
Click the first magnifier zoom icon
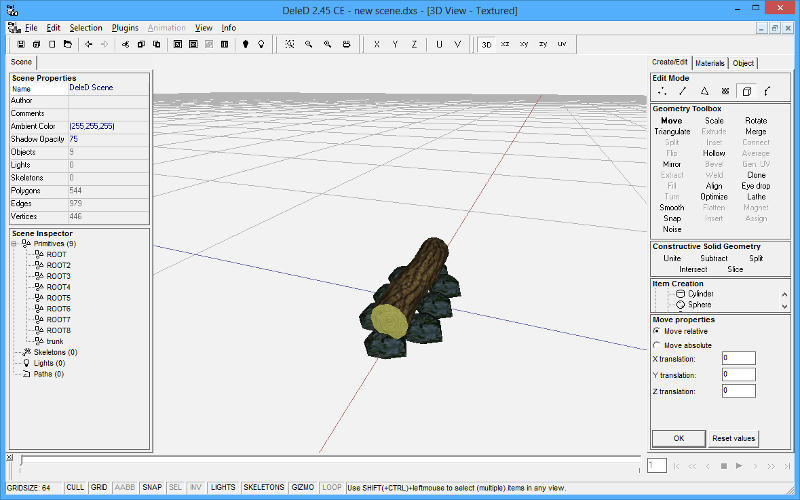(309, 44)
